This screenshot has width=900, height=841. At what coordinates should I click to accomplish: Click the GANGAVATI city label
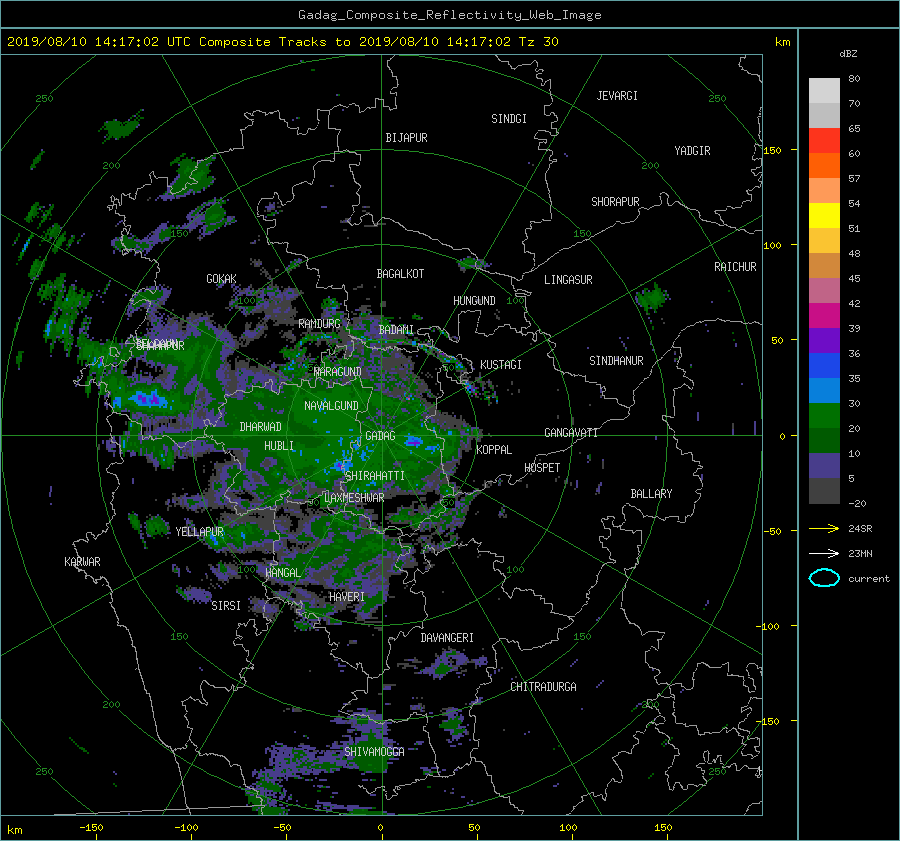click(x=571, y=433)
